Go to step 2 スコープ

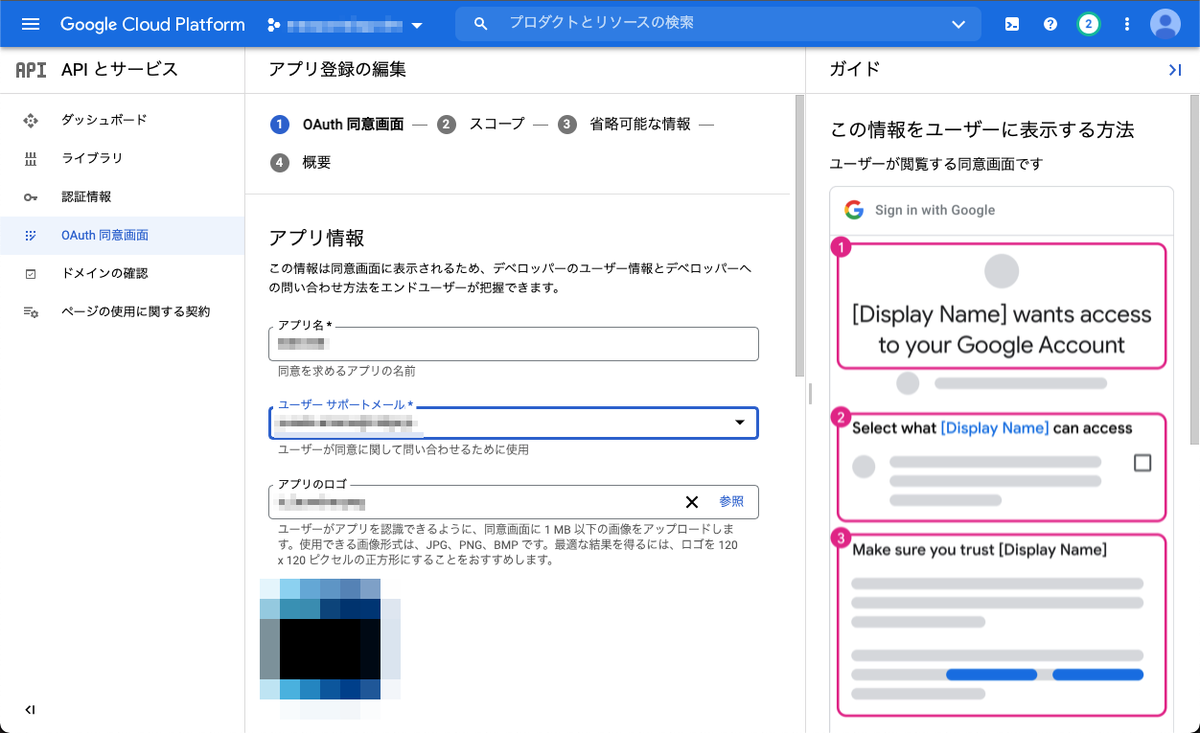point(481,124)
